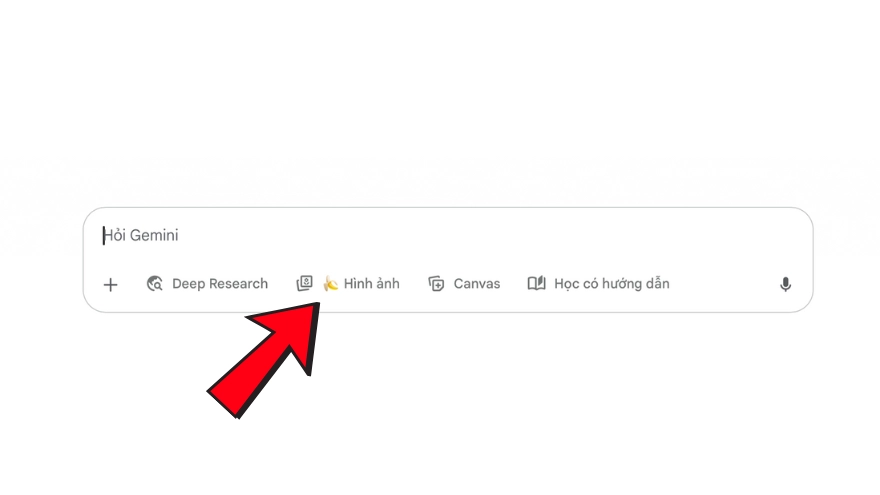Start voice input with the microphone

[786, 285]
